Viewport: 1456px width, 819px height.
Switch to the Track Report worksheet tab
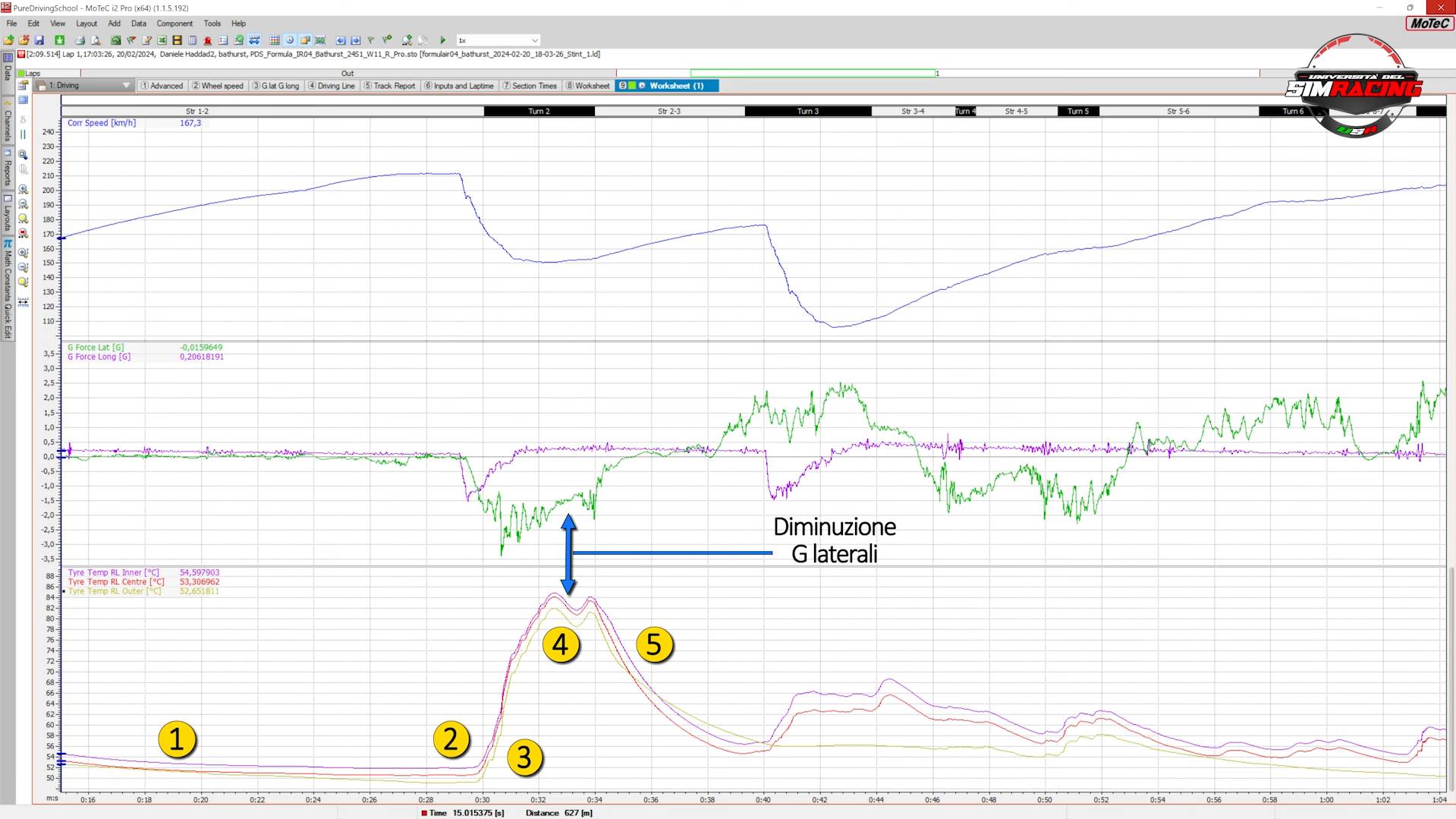click(x=390, y=86)
